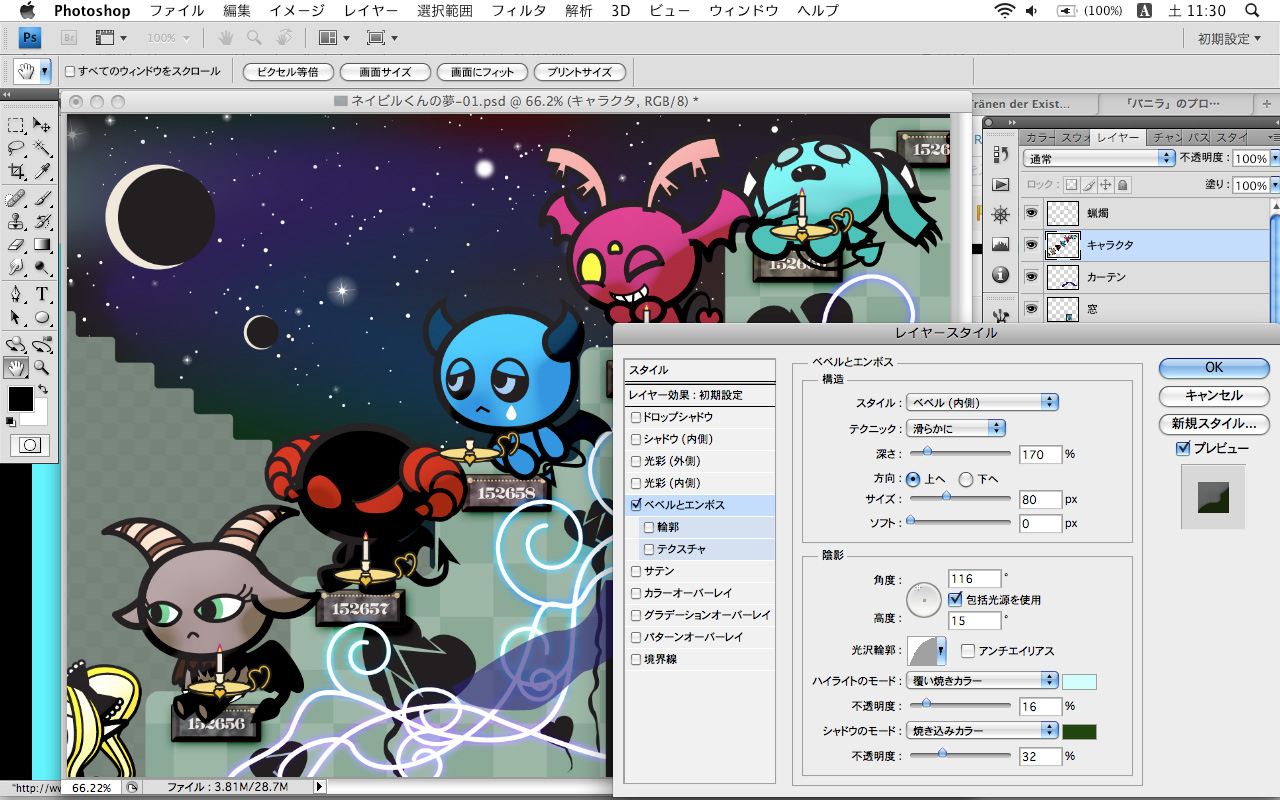This screenshot has width=1280, height=800.
Task: Select the 3D Rotate tool
Action: pos(16,344)
